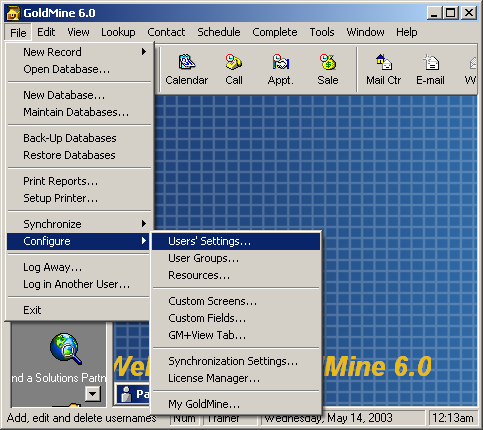Select Setup Printer... menu item
The width and height of the screenshot is (483, 430).
[79, 198]
